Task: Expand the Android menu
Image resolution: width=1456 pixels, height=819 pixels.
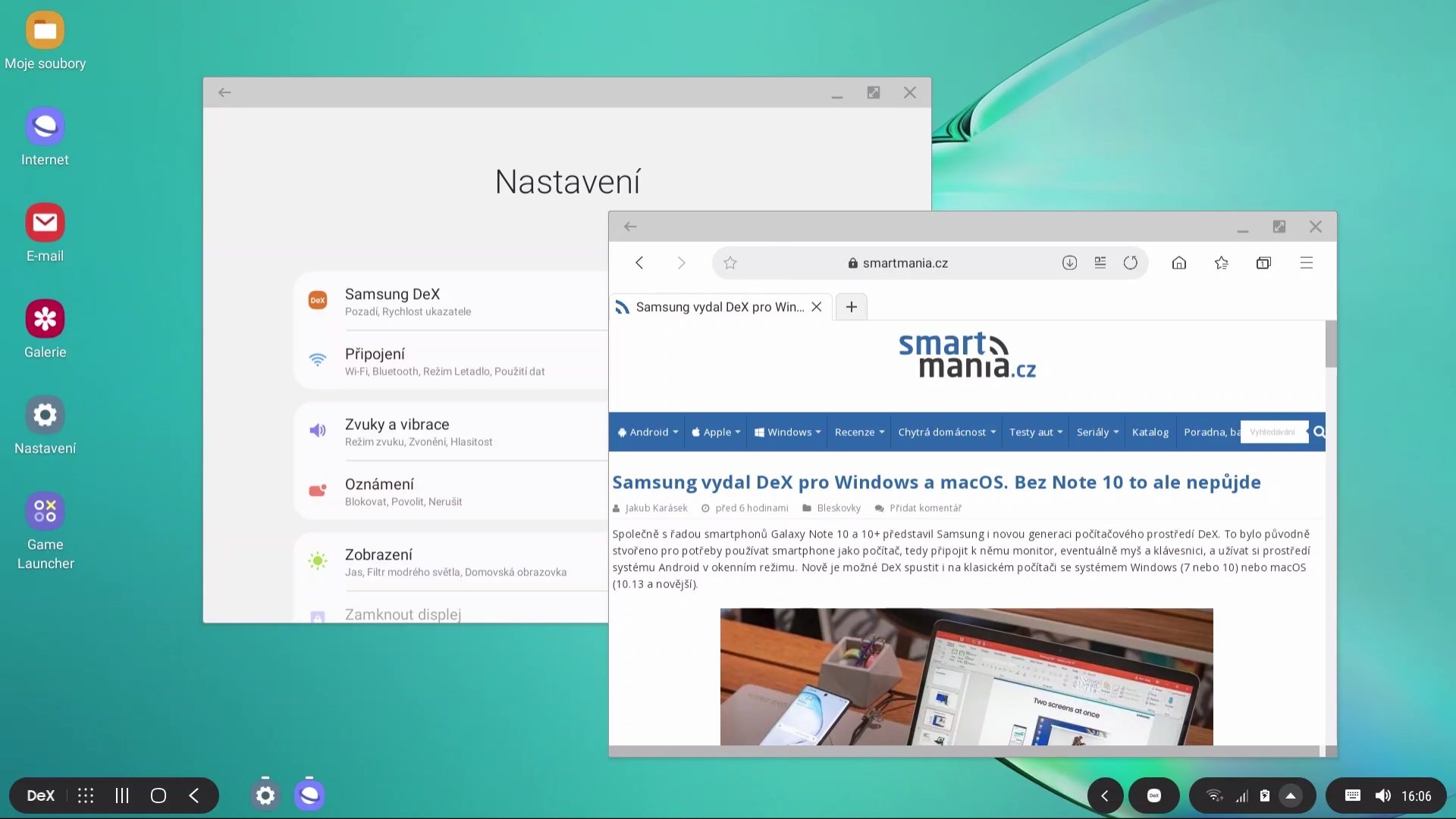Action: click(x=648, y=432)
